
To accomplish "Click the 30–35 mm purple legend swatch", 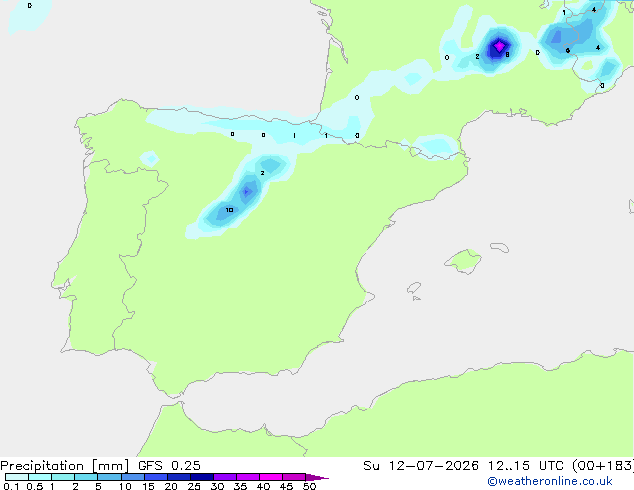I will (225, 477).
